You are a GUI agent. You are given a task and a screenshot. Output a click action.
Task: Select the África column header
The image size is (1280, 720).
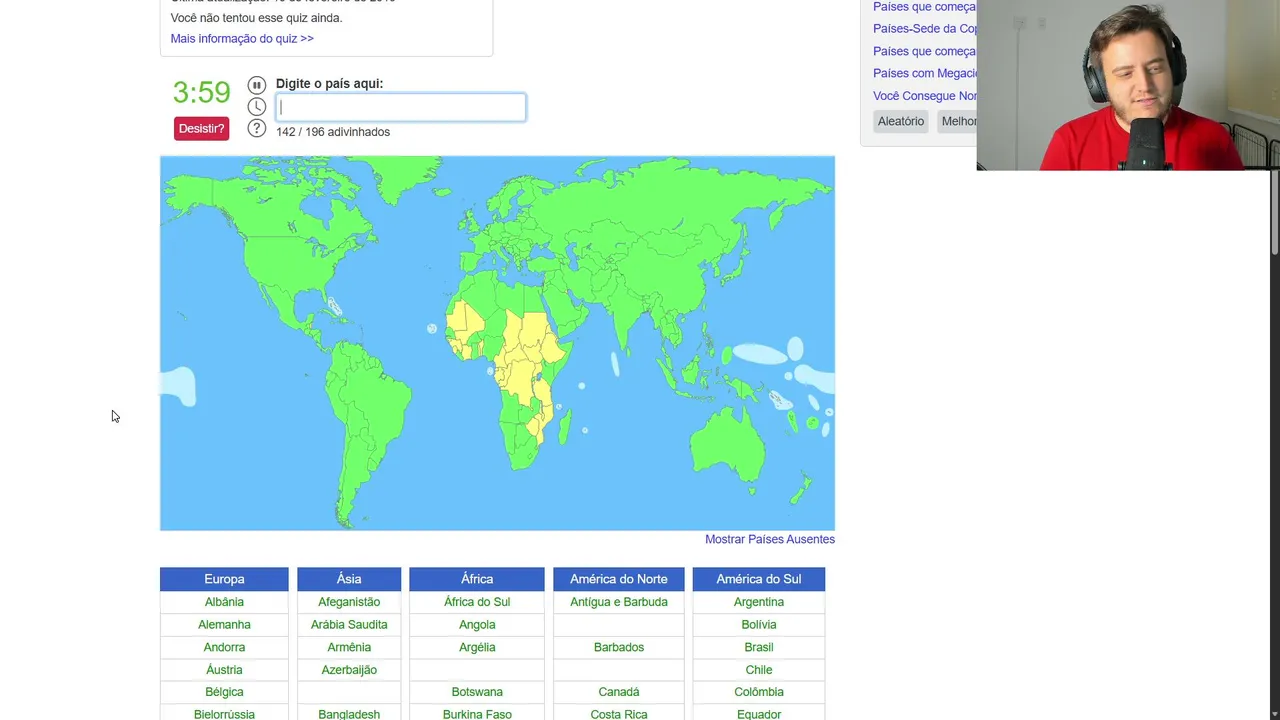(x=477, y=579)
